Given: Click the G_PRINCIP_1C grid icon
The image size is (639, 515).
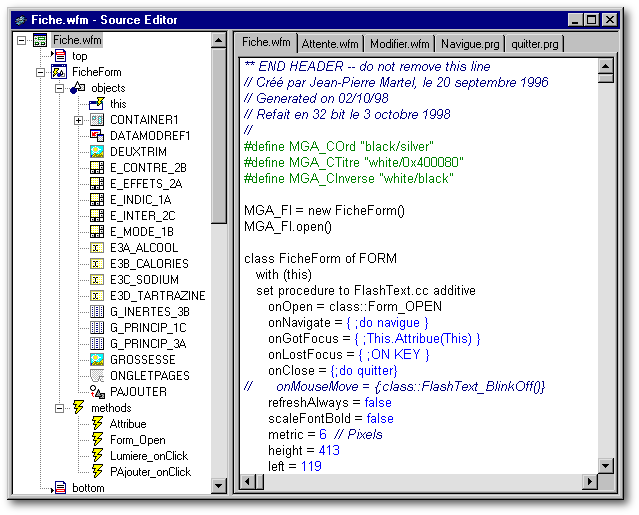Looking at the screenshot, I should 97,328.
